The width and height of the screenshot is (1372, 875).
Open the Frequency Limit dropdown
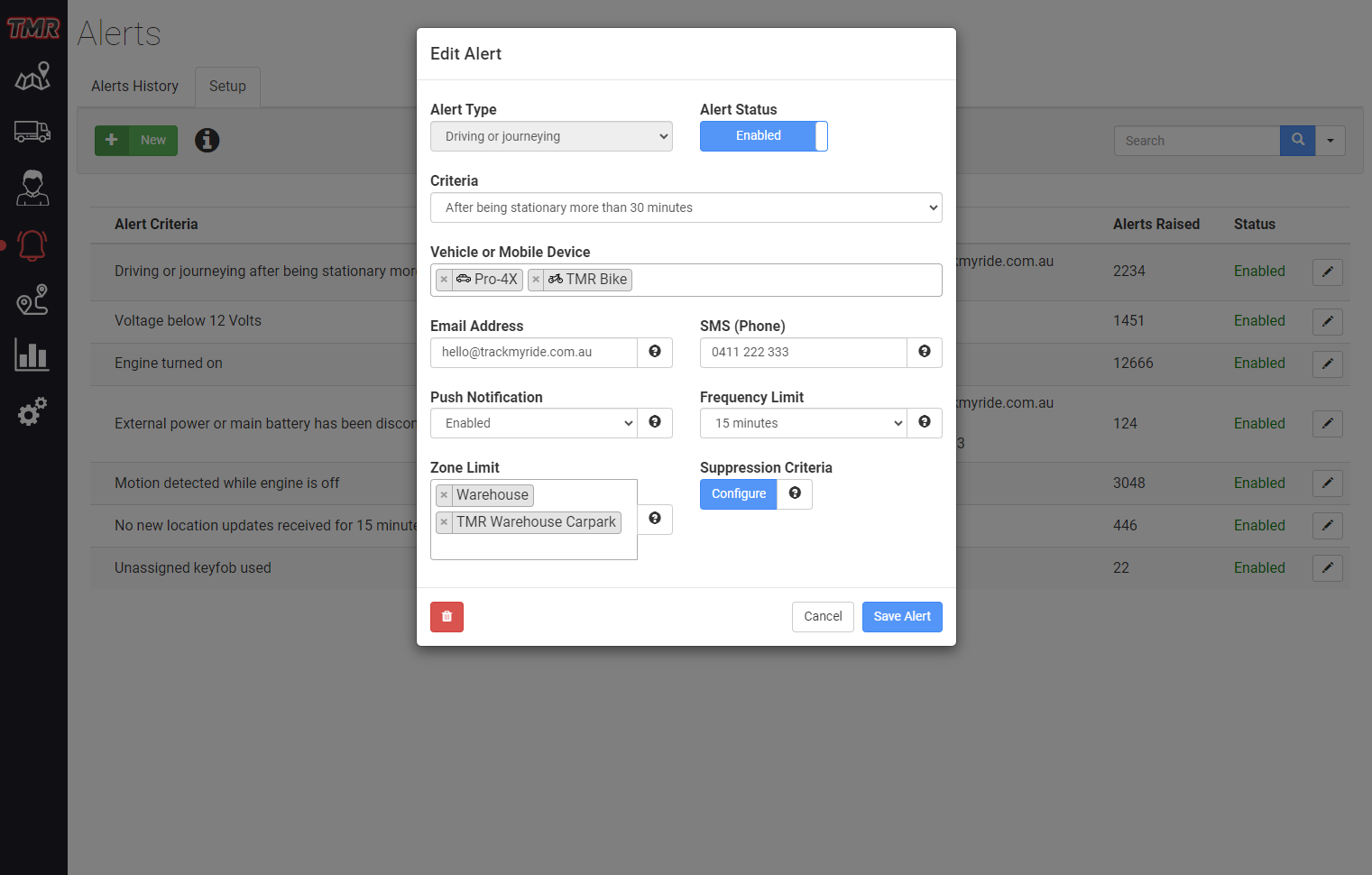804,423
